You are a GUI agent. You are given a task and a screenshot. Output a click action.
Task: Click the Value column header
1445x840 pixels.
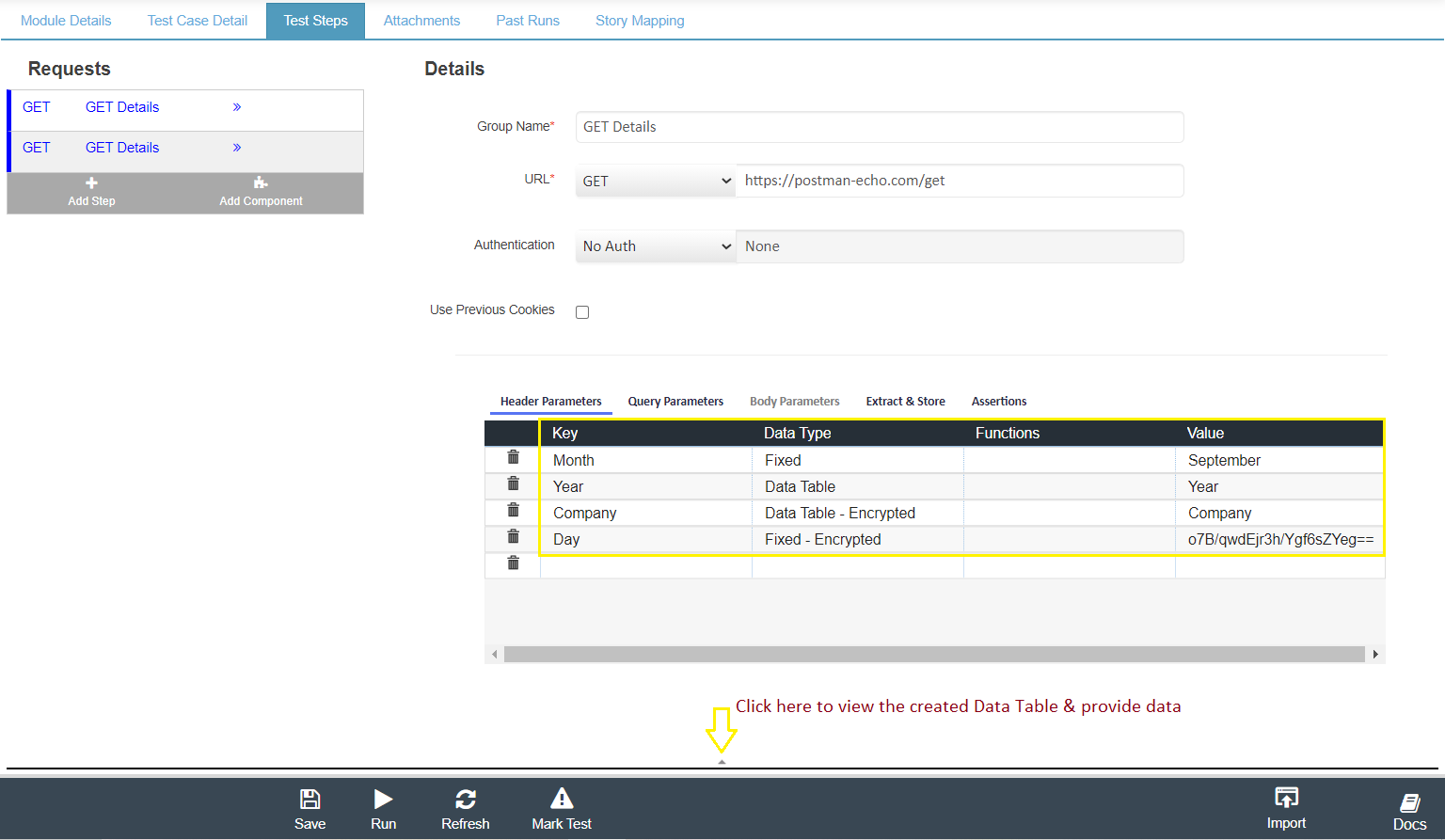coord(1279,433)
